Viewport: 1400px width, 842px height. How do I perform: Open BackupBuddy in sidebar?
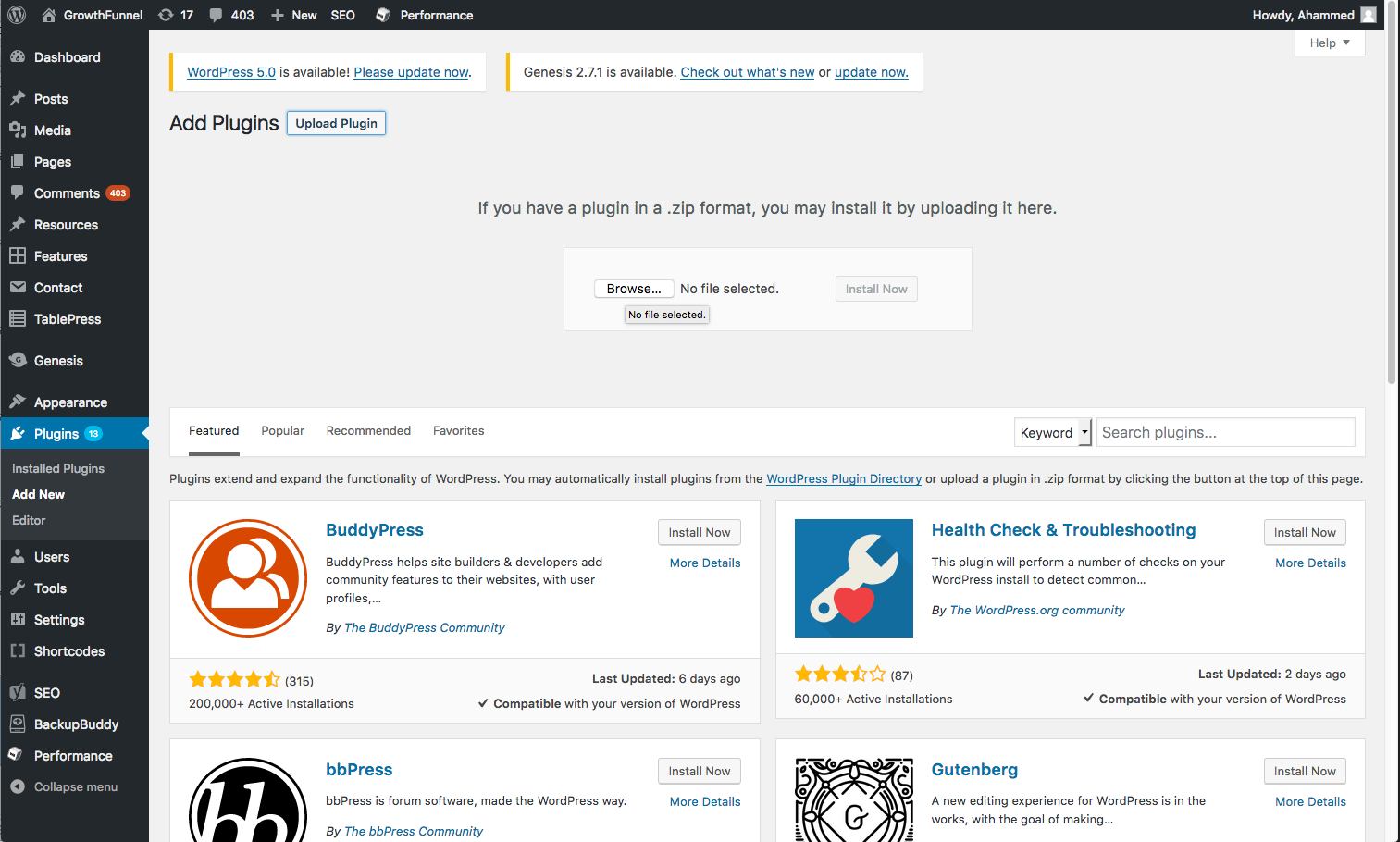tap(76, 724)
